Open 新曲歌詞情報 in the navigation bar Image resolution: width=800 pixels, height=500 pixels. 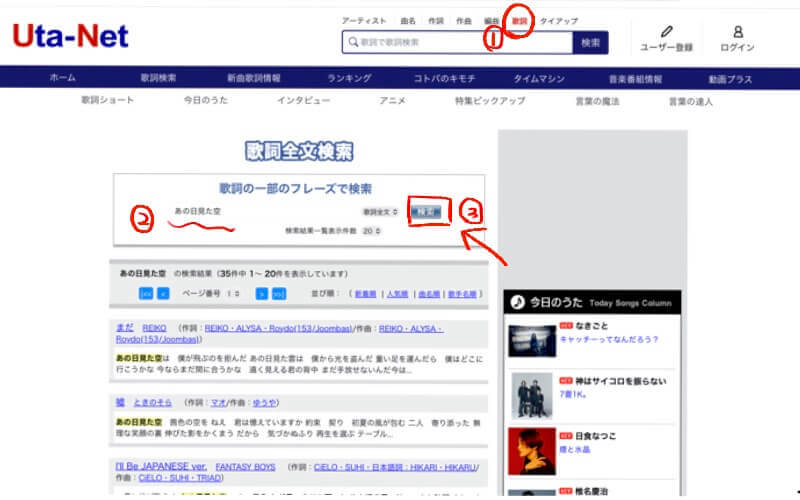[x=254, y=78]
